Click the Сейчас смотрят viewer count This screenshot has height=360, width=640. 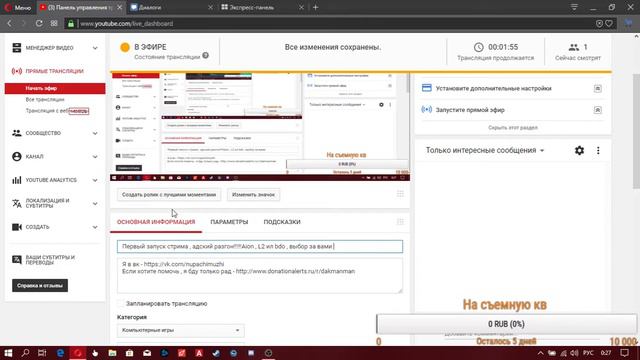tap(578, 52)
